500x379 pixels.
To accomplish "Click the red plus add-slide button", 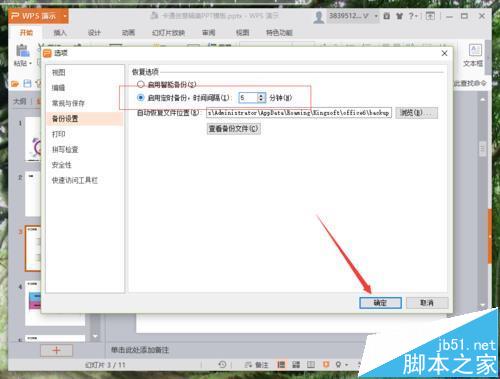I will point(56,350).
